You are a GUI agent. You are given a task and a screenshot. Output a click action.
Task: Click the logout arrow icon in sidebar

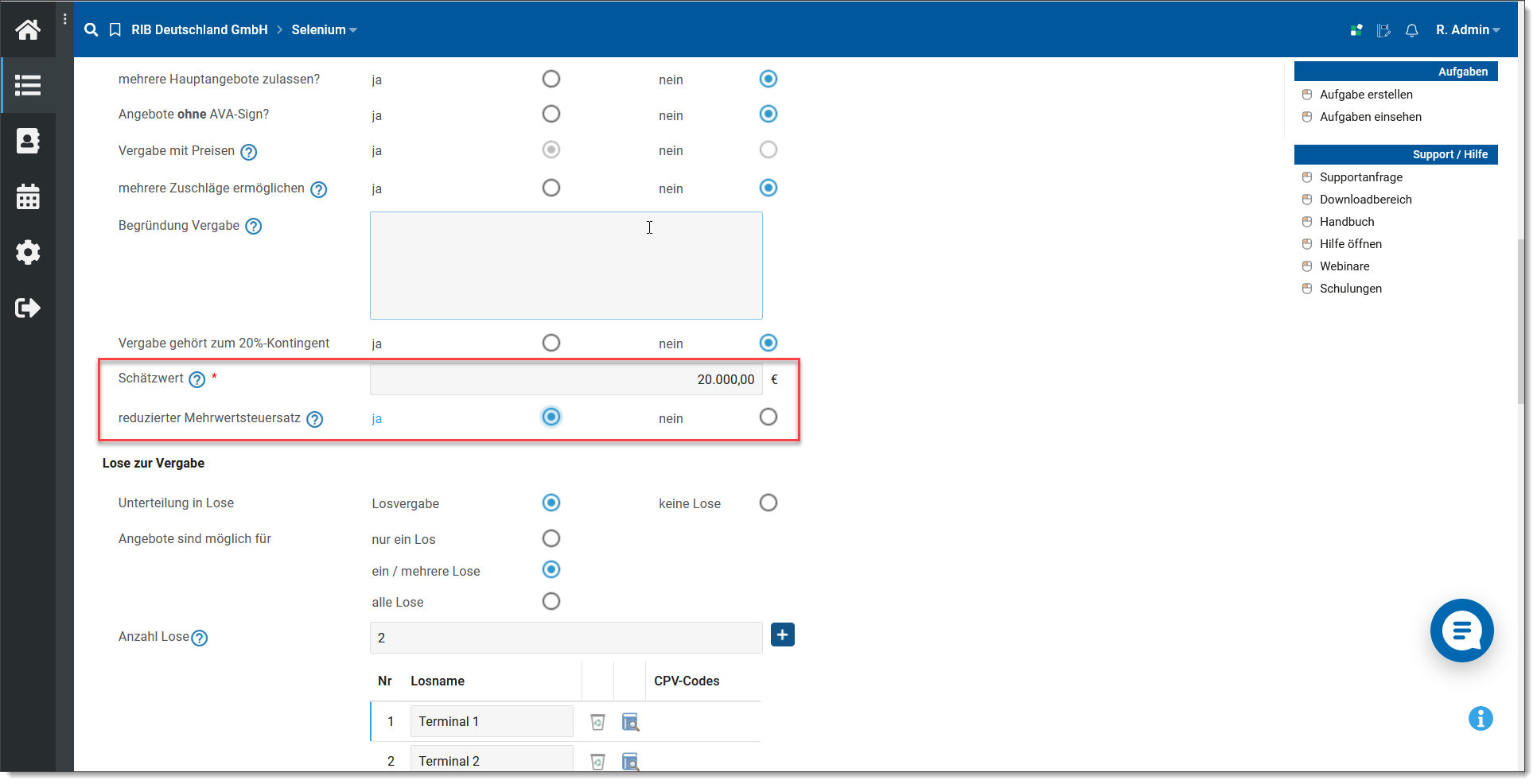pos(28,308)
